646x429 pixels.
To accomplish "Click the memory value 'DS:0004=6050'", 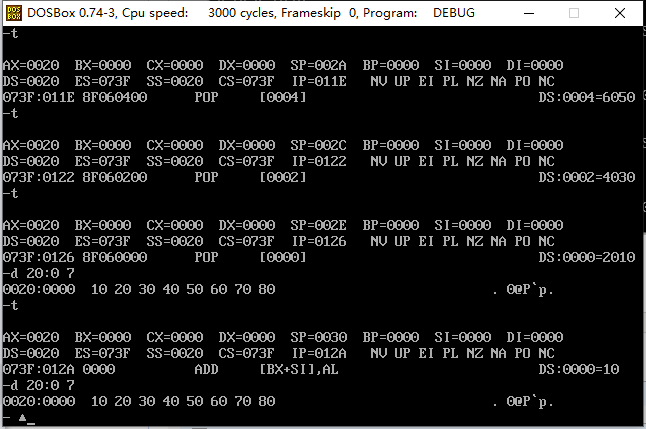I will pyautogui.click(x=587, y=97).
